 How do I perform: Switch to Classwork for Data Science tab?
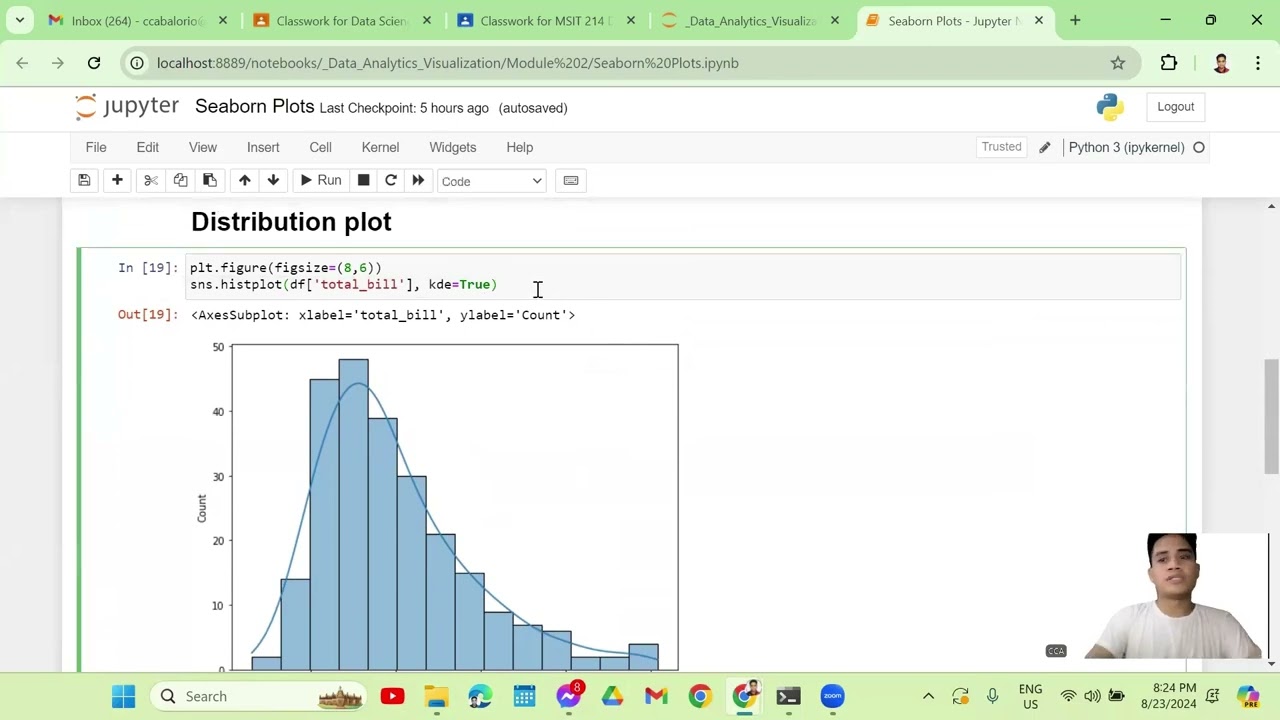point(342,21)
